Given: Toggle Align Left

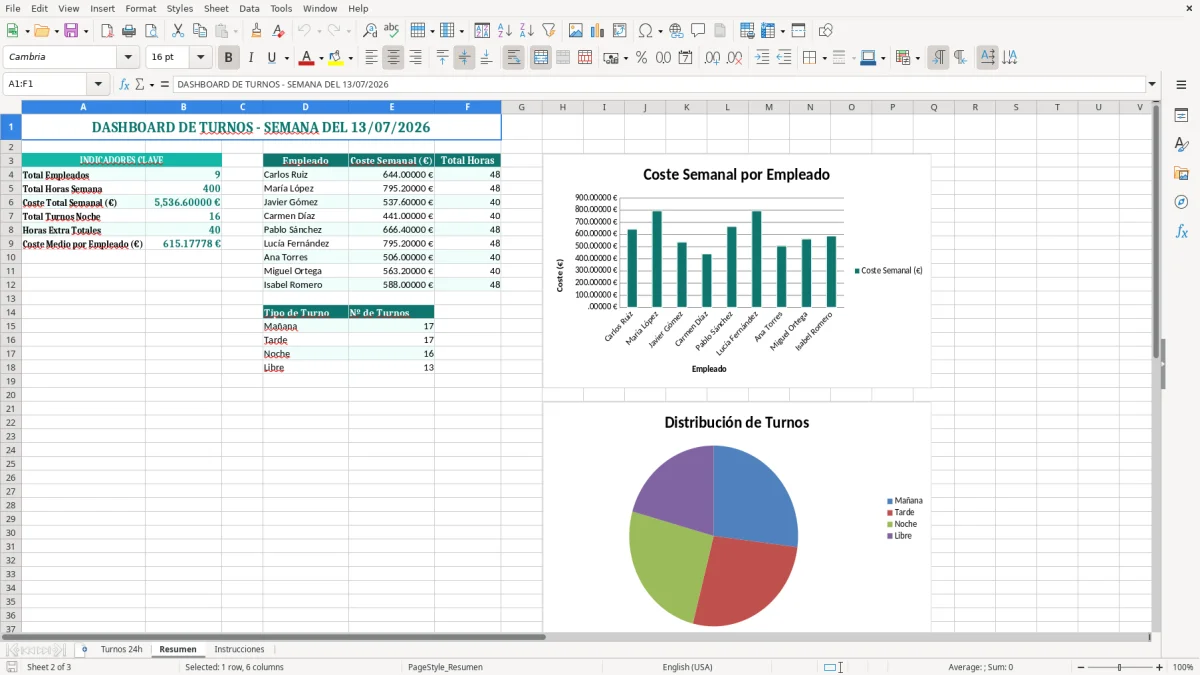Looking at the screenshot, I should click(x=372, y=58).
